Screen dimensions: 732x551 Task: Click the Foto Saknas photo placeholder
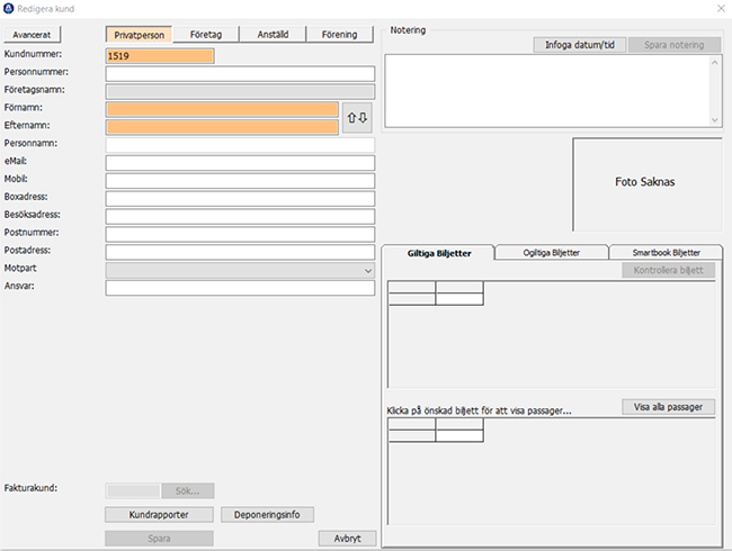point(647,184)
